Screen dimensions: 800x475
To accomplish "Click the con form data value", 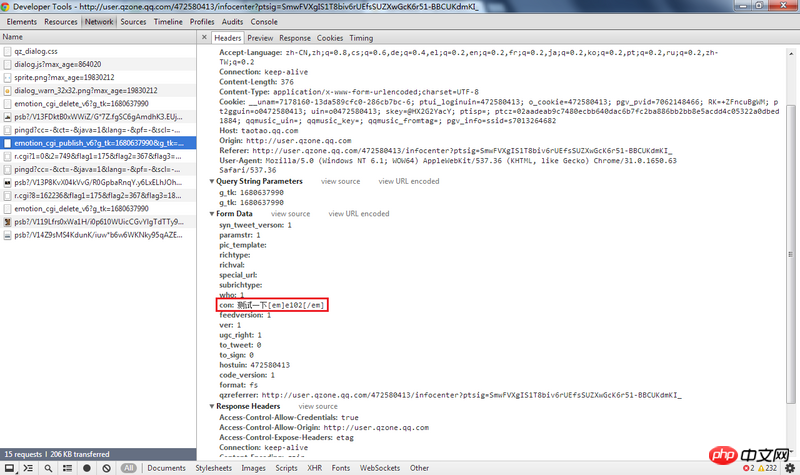I will point(281,305).
